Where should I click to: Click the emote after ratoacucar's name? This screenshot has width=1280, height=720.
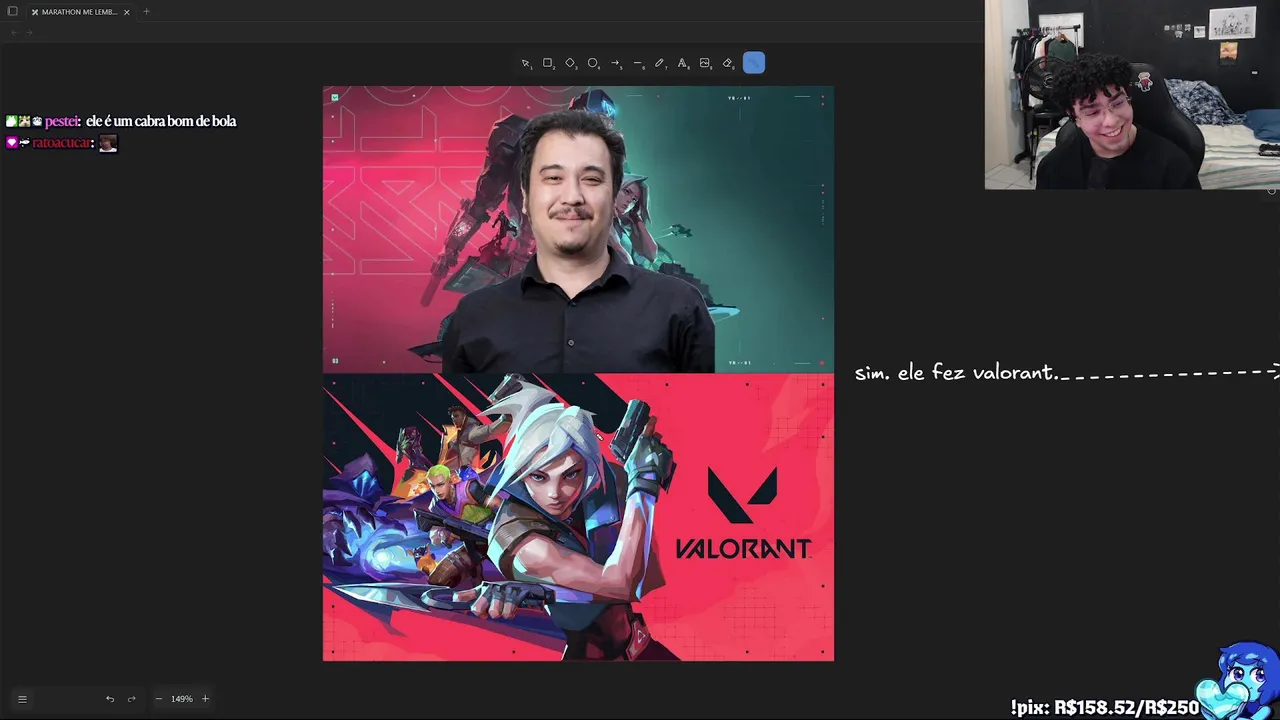[108, 143]
